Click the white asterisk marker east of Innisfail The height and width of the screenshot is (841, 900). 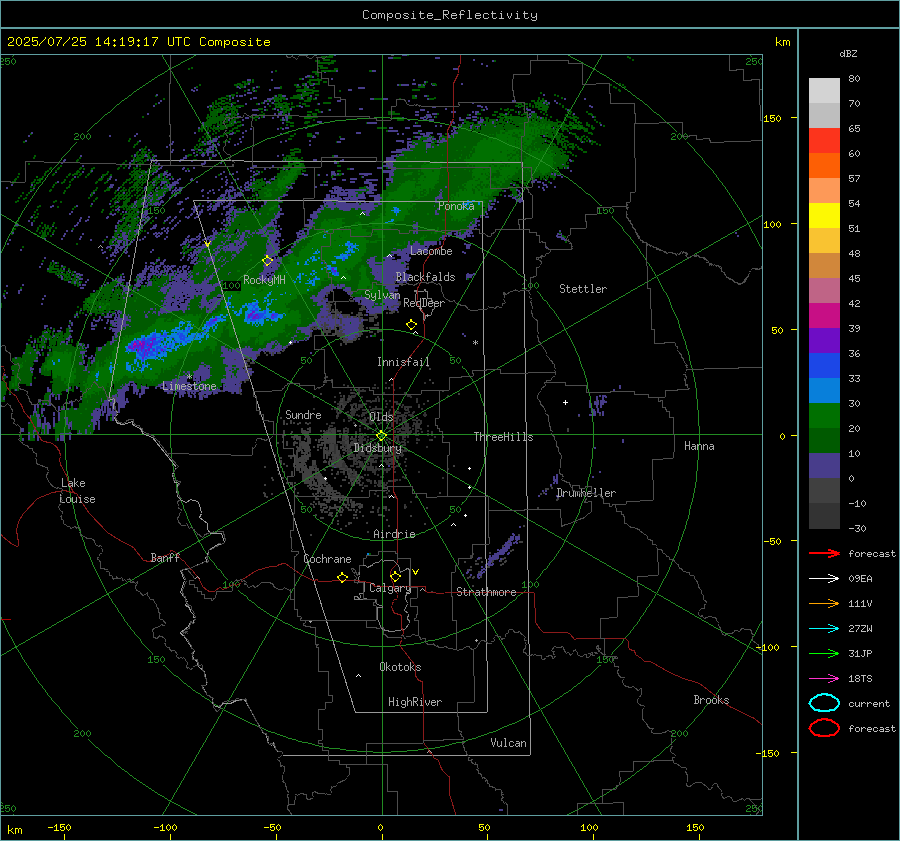point(475,343)
